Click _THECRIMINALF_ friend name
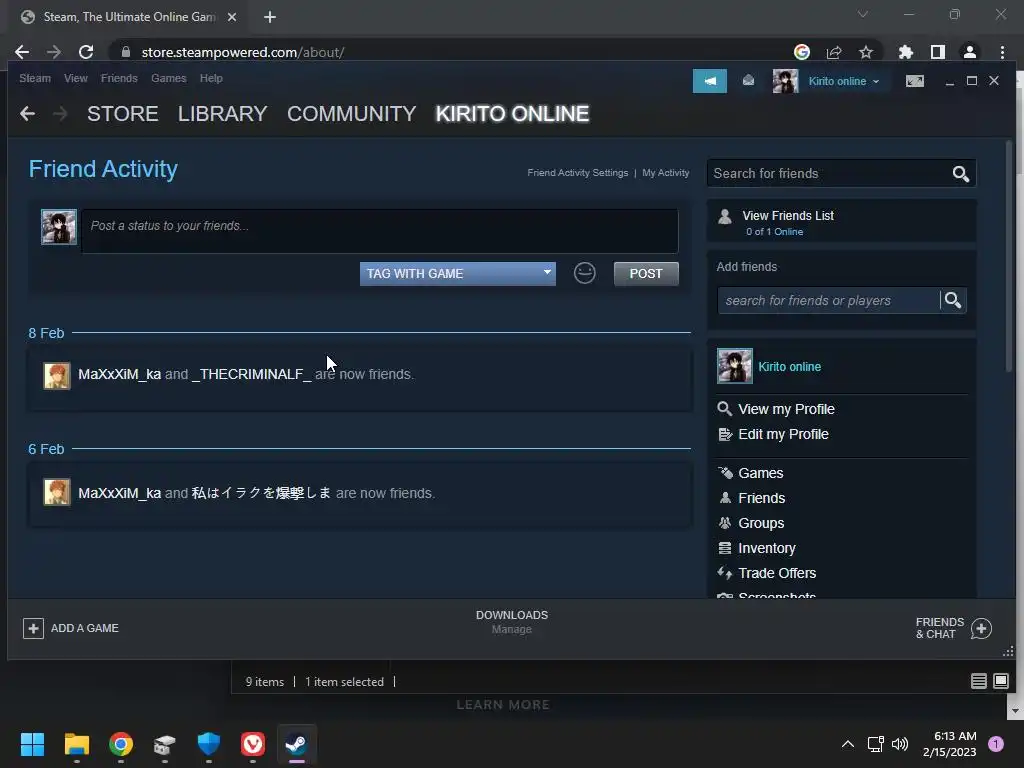 (251, 374)
